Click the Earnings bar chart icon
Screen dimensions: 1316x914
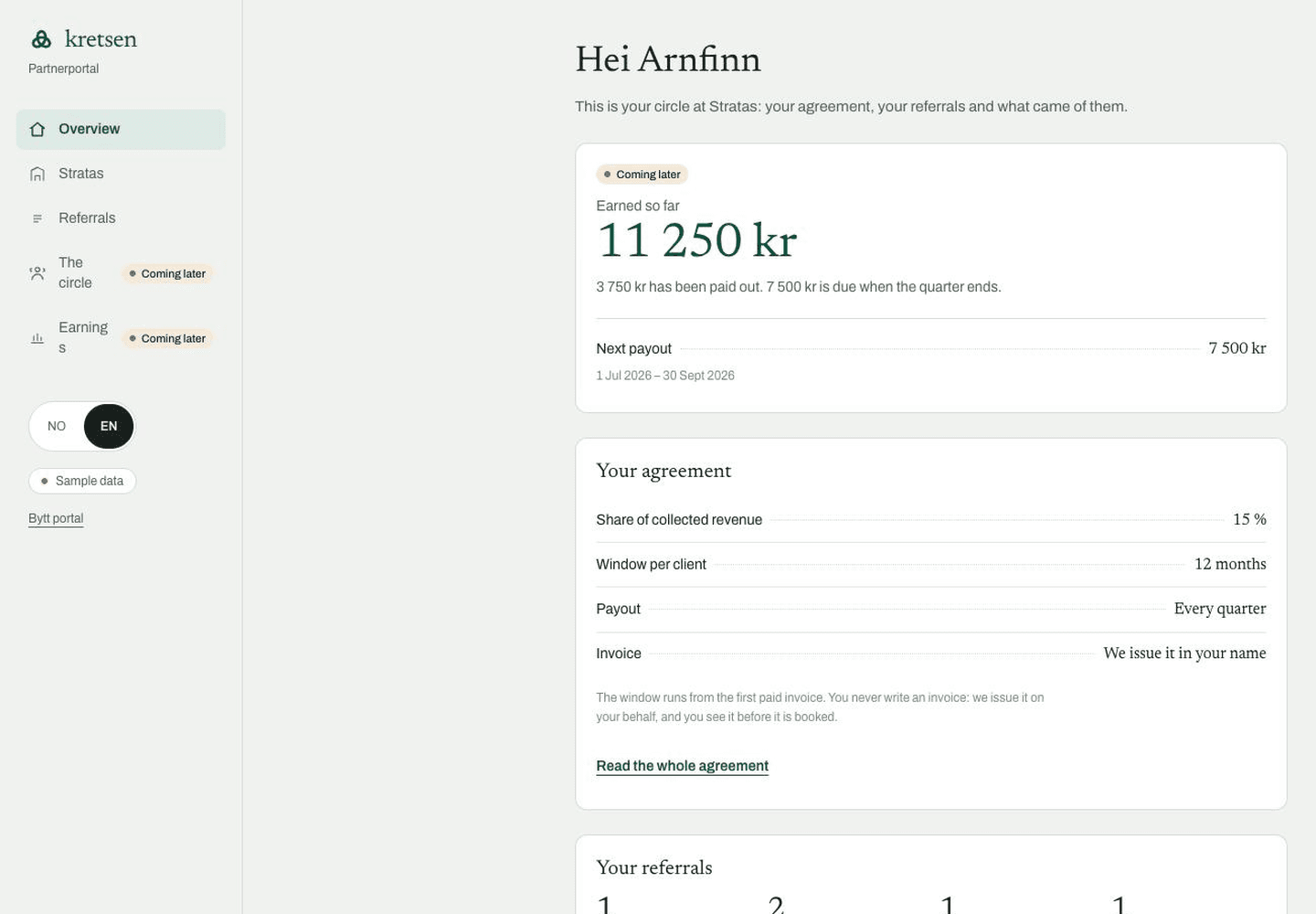click(37, 338)
